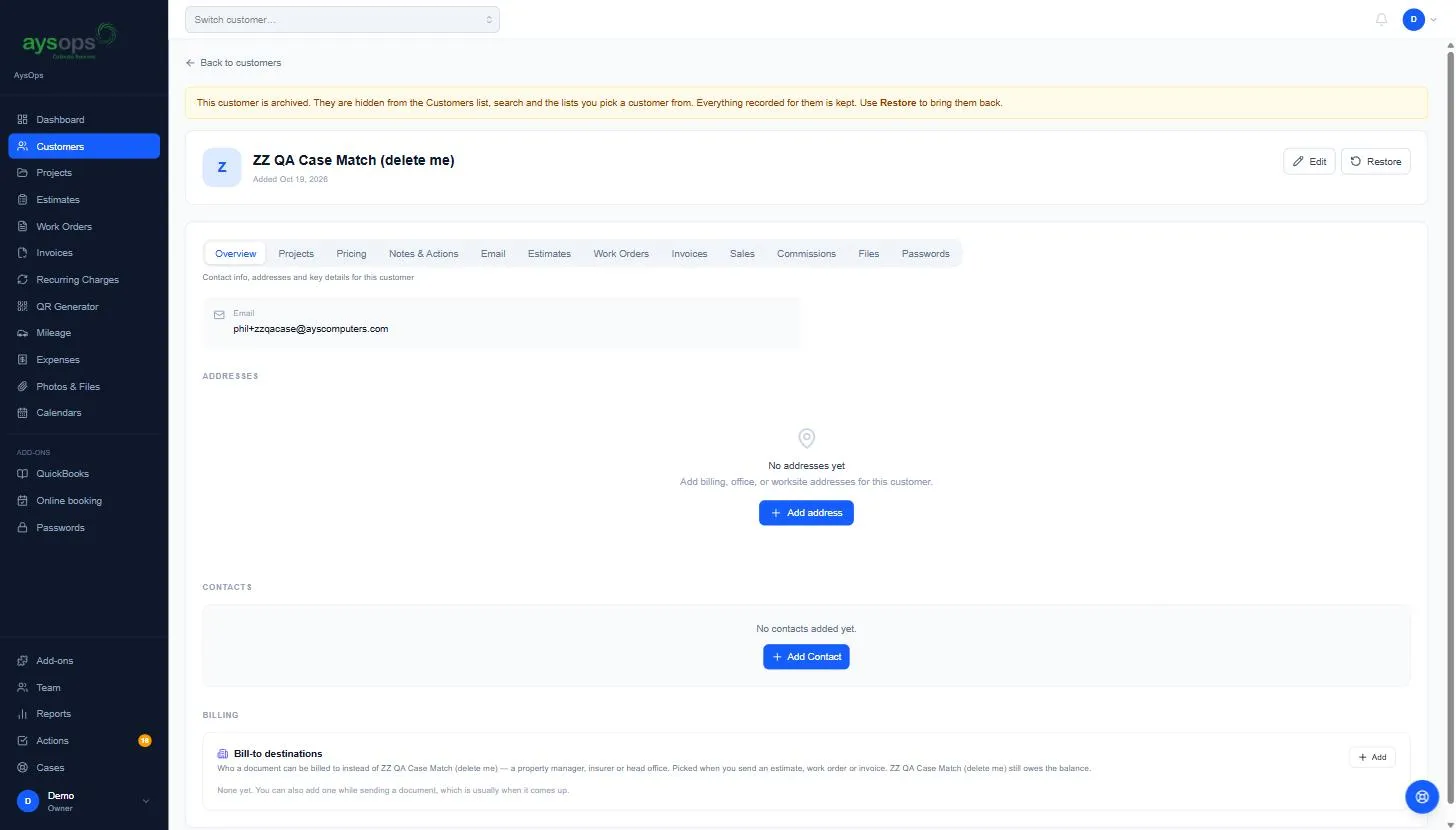Image resolution: width=1456 pixels, height=830 pixels.
Task: Click the Cases lifebuoy icon
Action: pyautogui.click(x=23, y=768)
